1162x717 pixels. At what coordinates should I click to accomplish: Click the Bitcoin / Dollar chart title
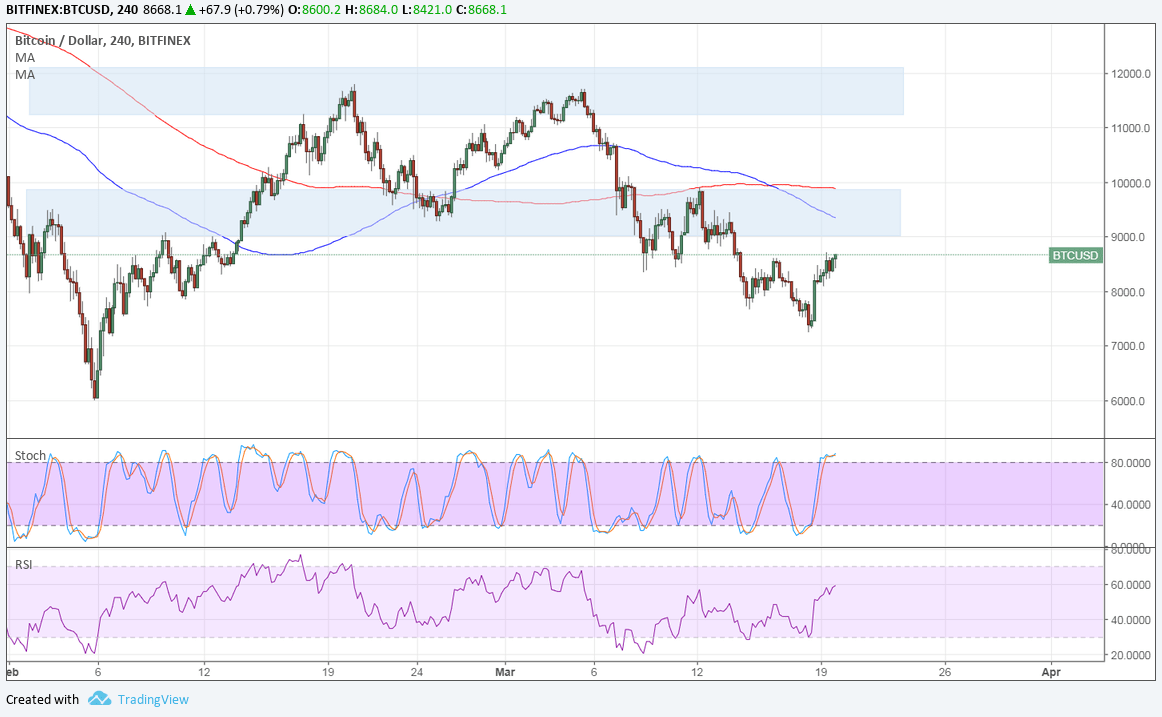point(102,41)
